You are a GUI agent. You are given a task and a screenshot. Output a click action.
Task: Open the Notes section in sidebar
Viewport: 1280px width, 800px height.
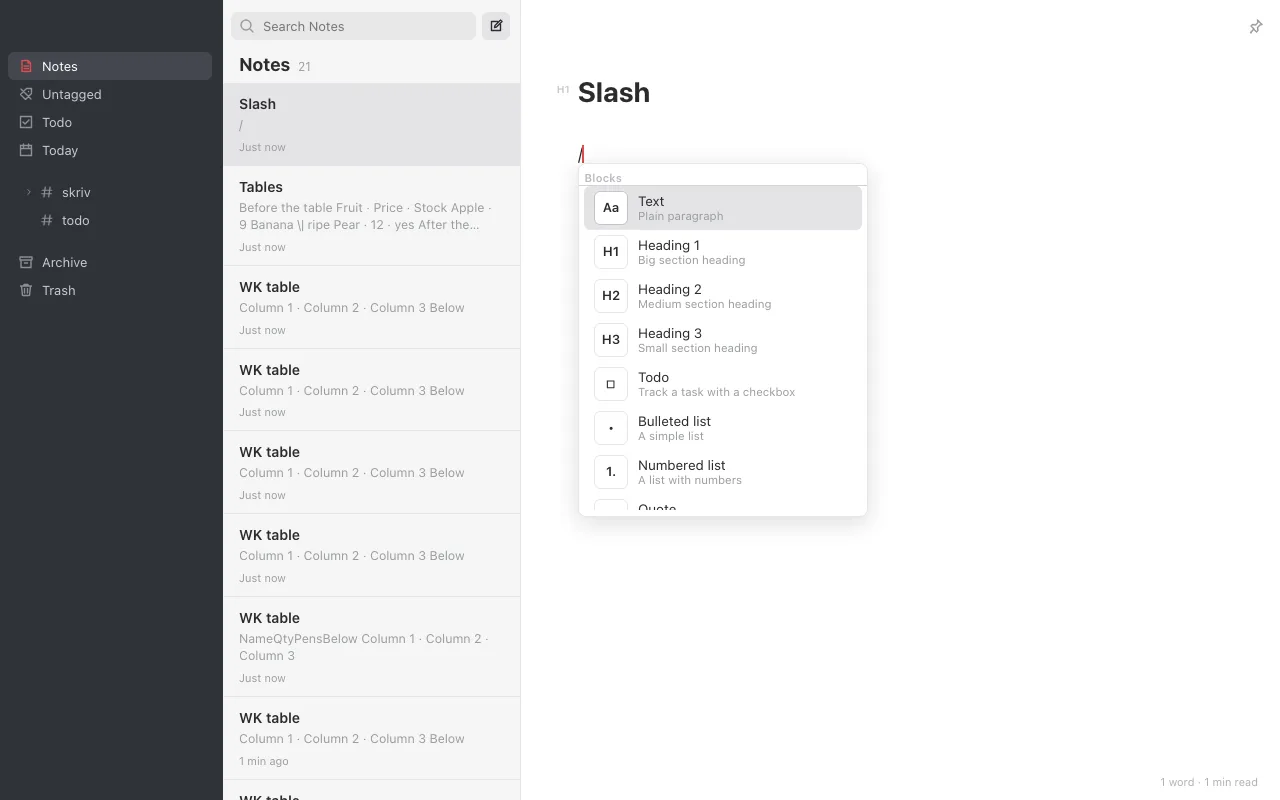click(110, 66)
